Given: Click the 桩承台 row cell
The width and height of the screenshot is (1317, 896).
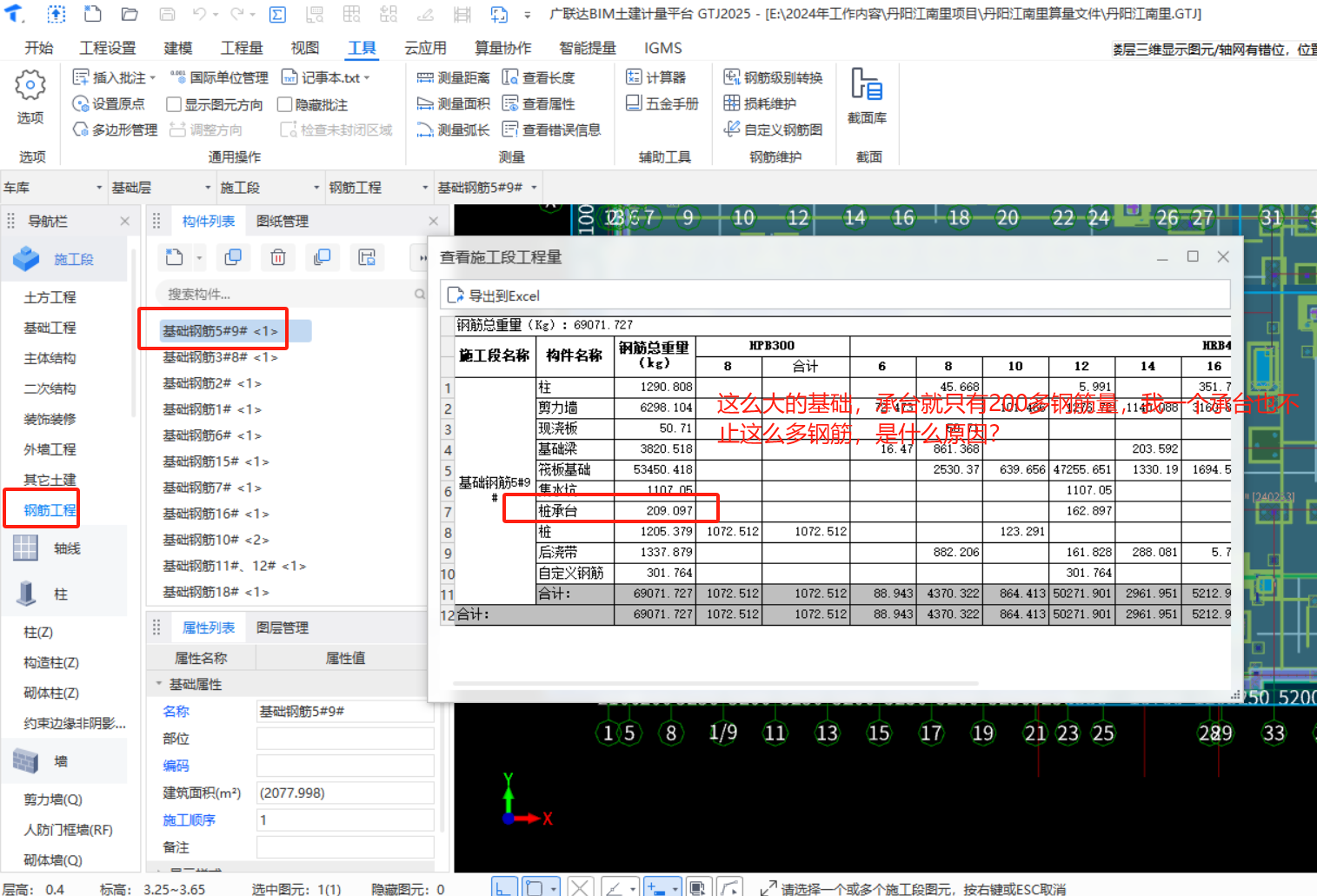Looking at the screenshot, I should [575, 511].
